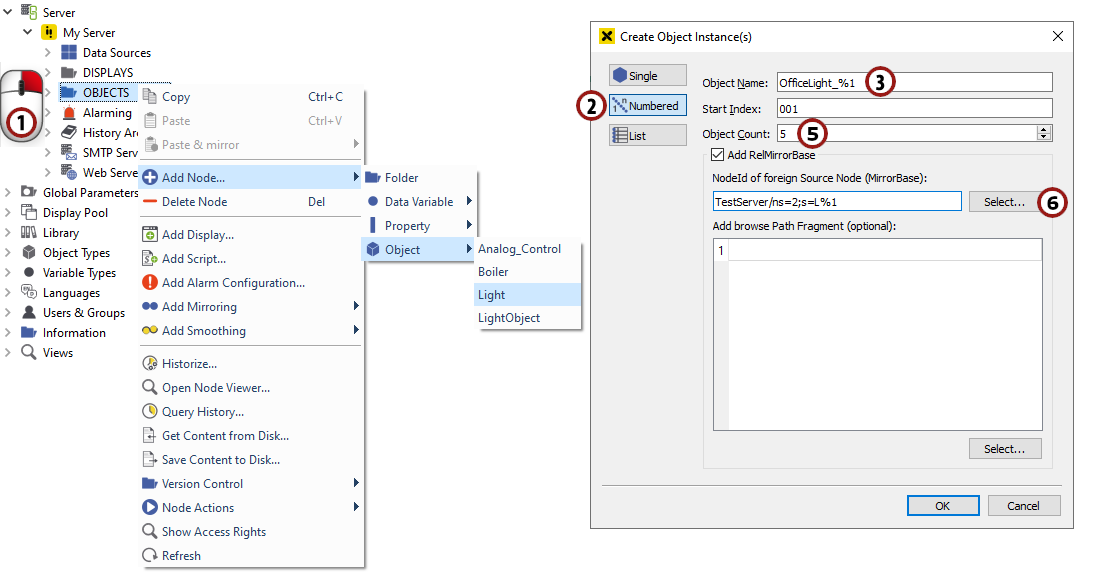The width and height of the screenshot is (1097, 579).
Task: Select the Numbered mode option
Action: (647, 106)
